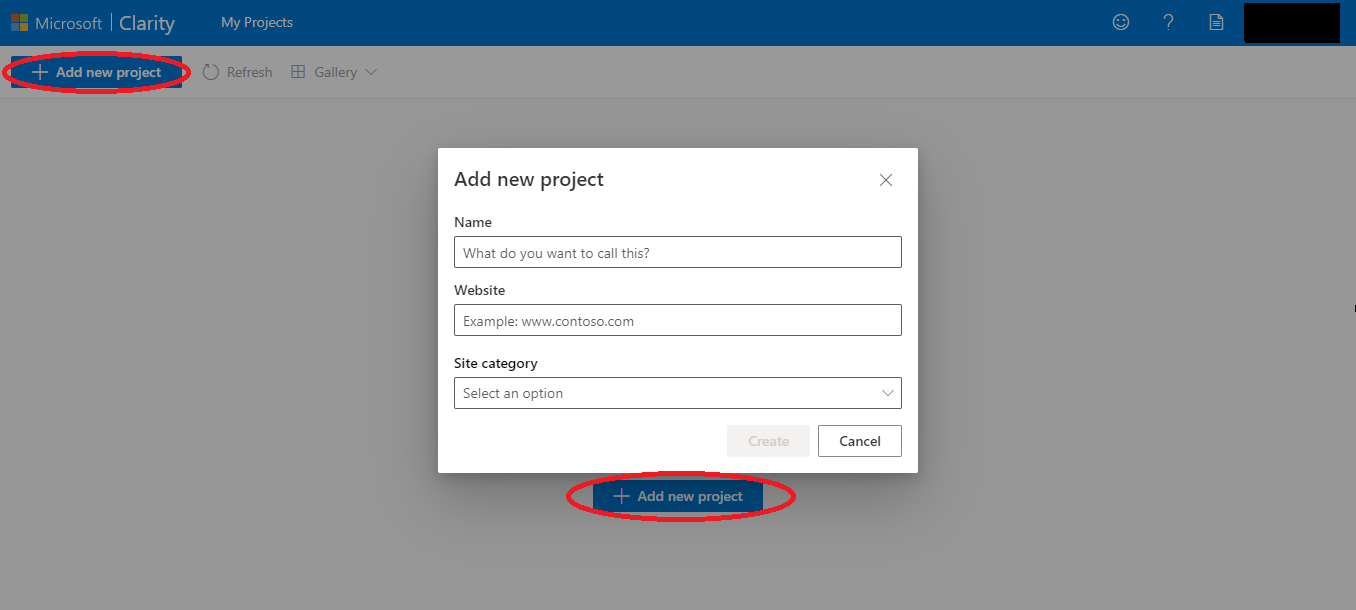The image size is (1356, 610).
Task: Close the Add new project dialog
Action: coord(885,180)
